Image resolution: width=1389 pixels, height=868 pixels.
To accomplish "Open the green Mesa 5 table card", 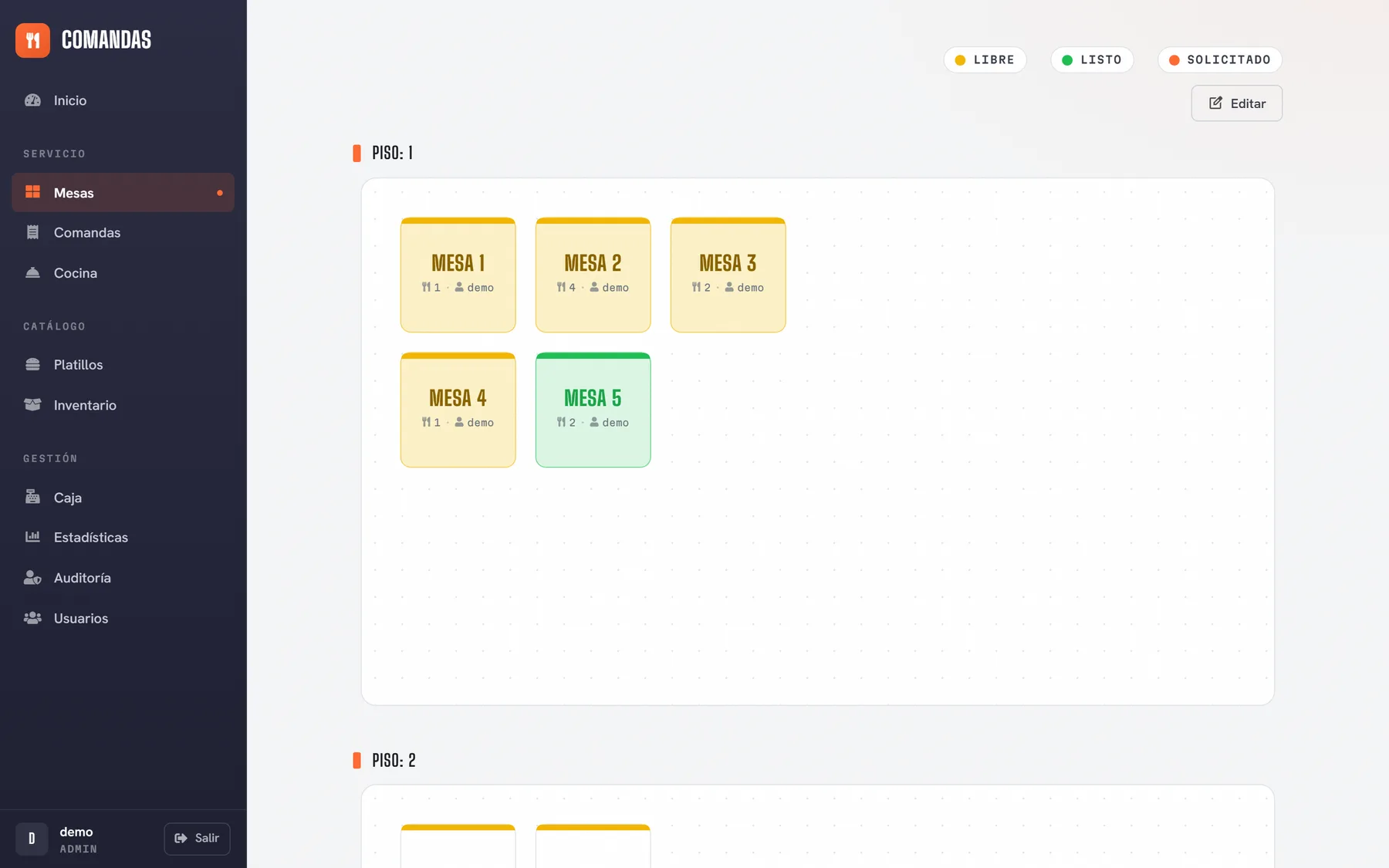I will click(593, 410).
